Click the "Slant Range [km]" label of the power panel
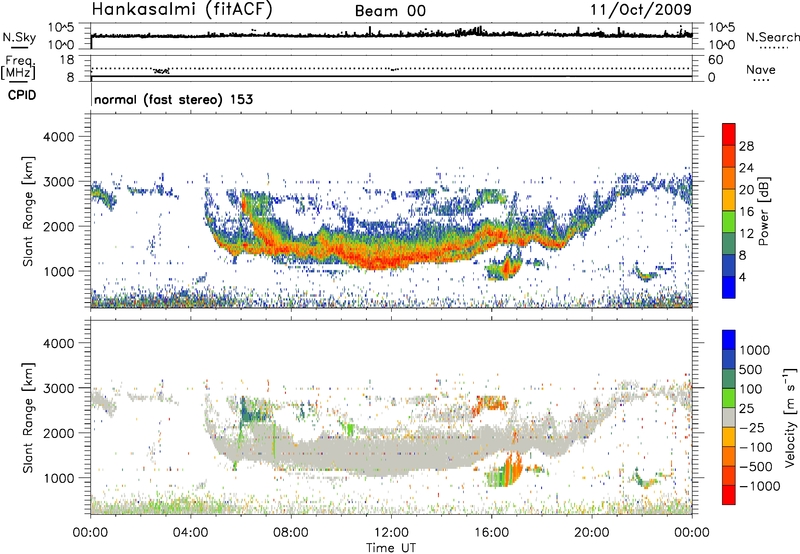This screenshot has height=554, width=800. 28,211
